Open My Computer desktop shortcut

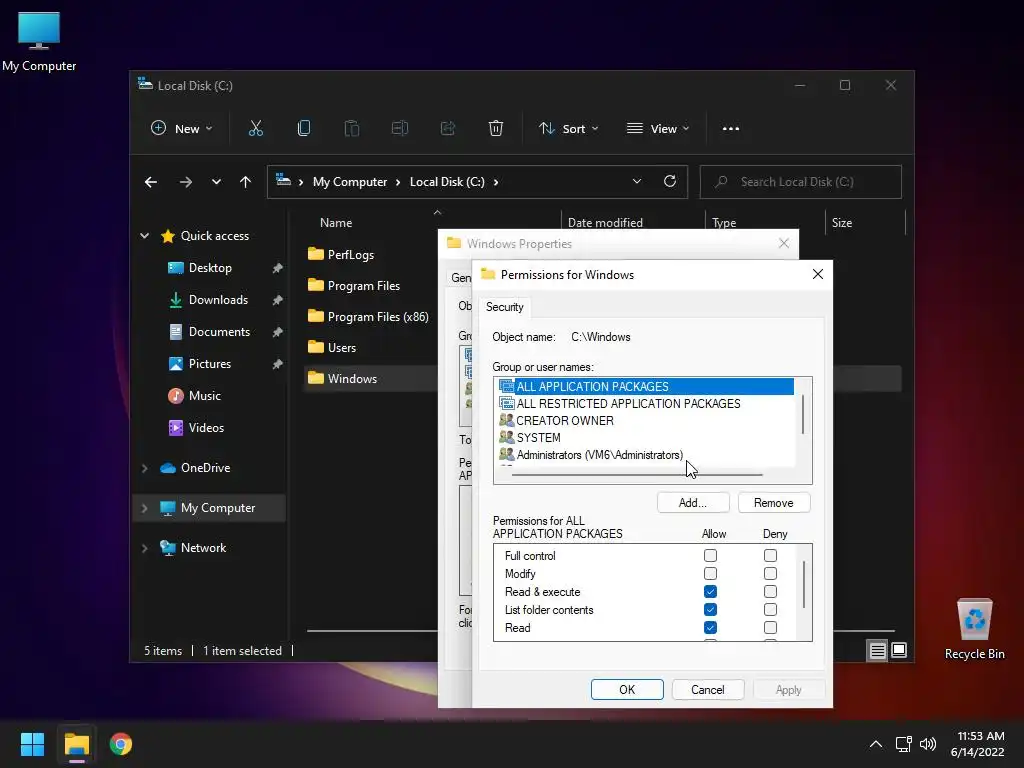[x=39, y=40]
